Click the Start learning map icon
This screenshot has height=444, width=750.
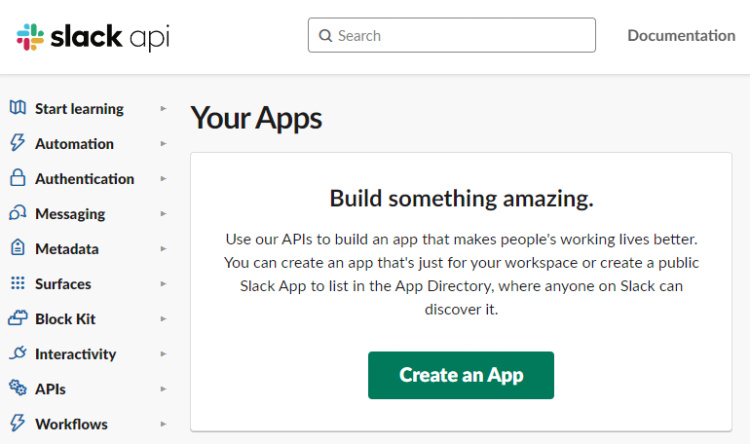tap(17, 108)
